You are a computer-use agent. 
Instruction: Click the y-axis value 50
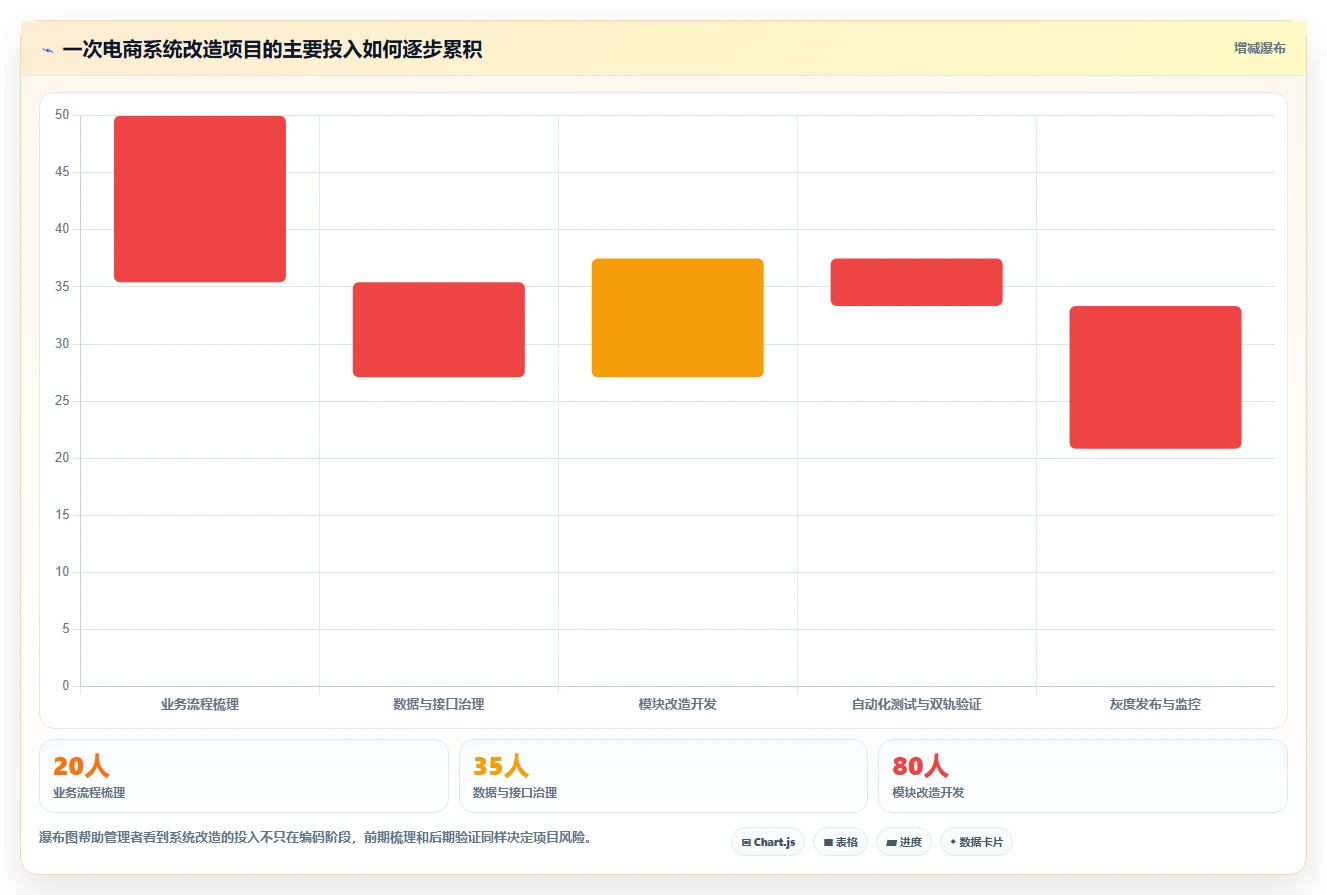click(62, 115)
